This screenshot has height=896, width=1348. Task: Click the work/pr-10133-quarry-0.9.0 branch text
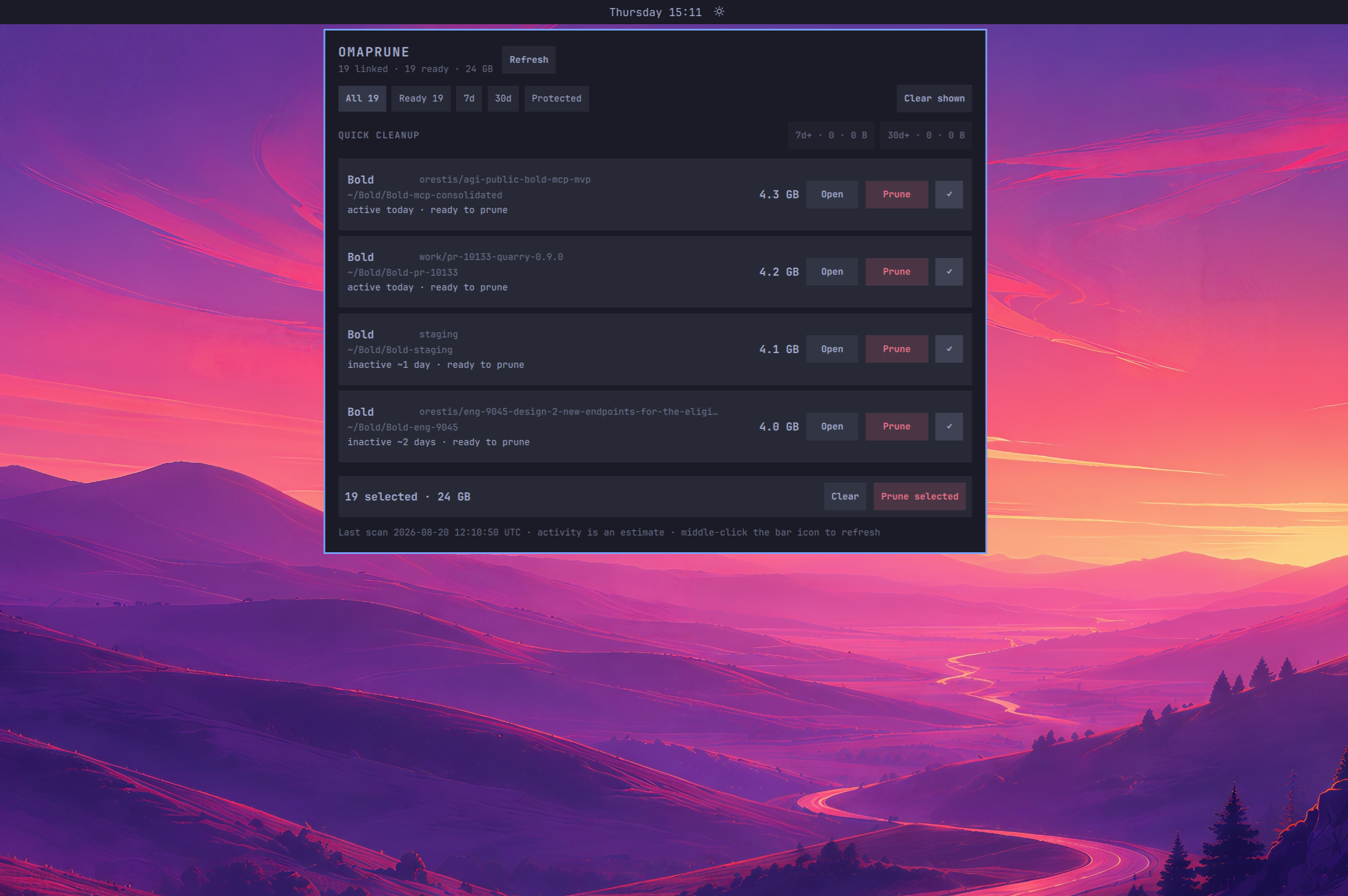pos(491,257)
